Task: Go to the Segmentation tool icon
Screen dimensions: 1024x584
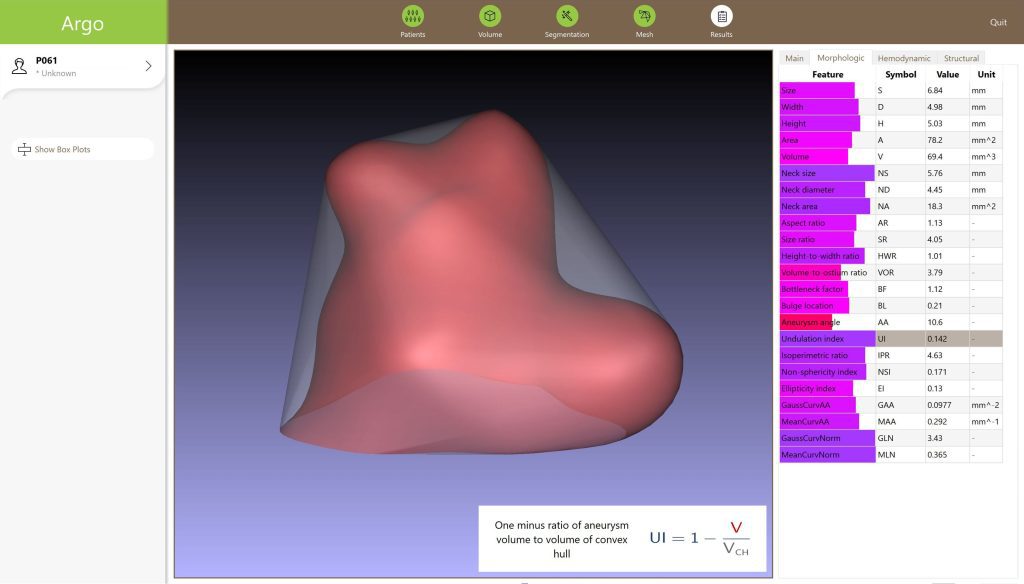Action: tap(567, 16)
